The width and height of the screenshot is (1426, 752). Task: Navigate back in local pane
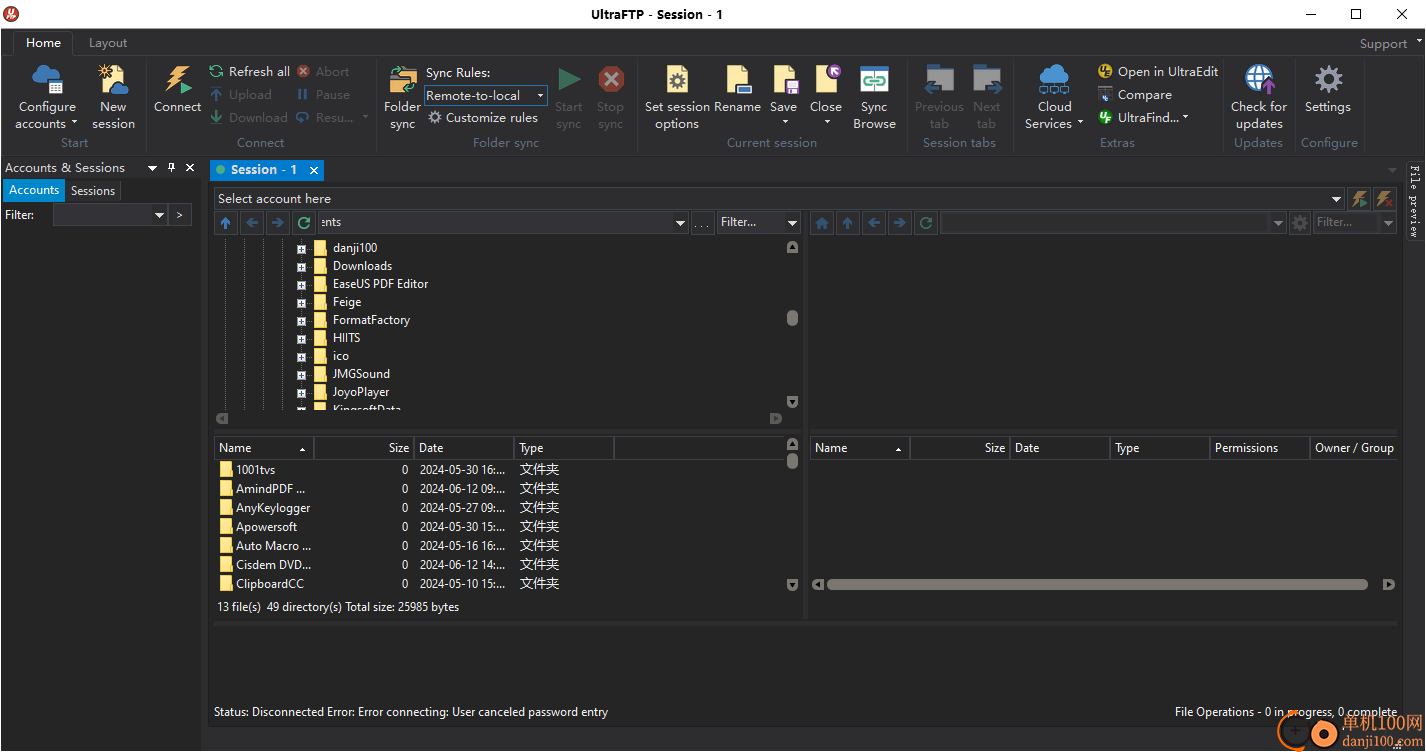coord(252,222)
